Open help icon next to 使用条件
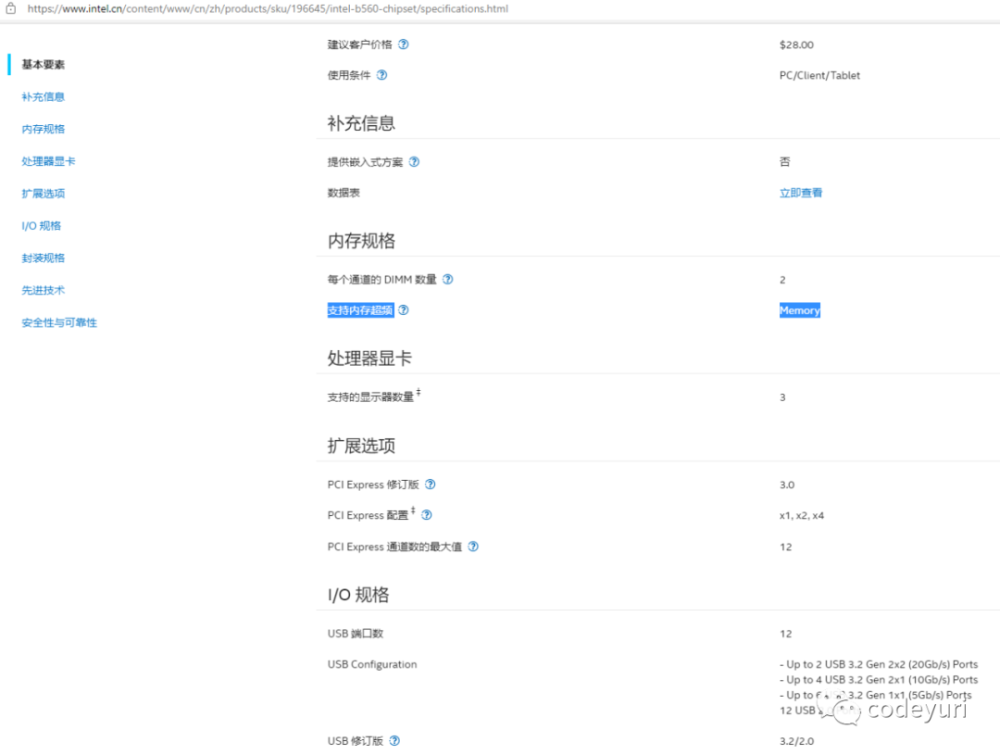This screenshot has height=755, width=1000. [x=382, y=75]
